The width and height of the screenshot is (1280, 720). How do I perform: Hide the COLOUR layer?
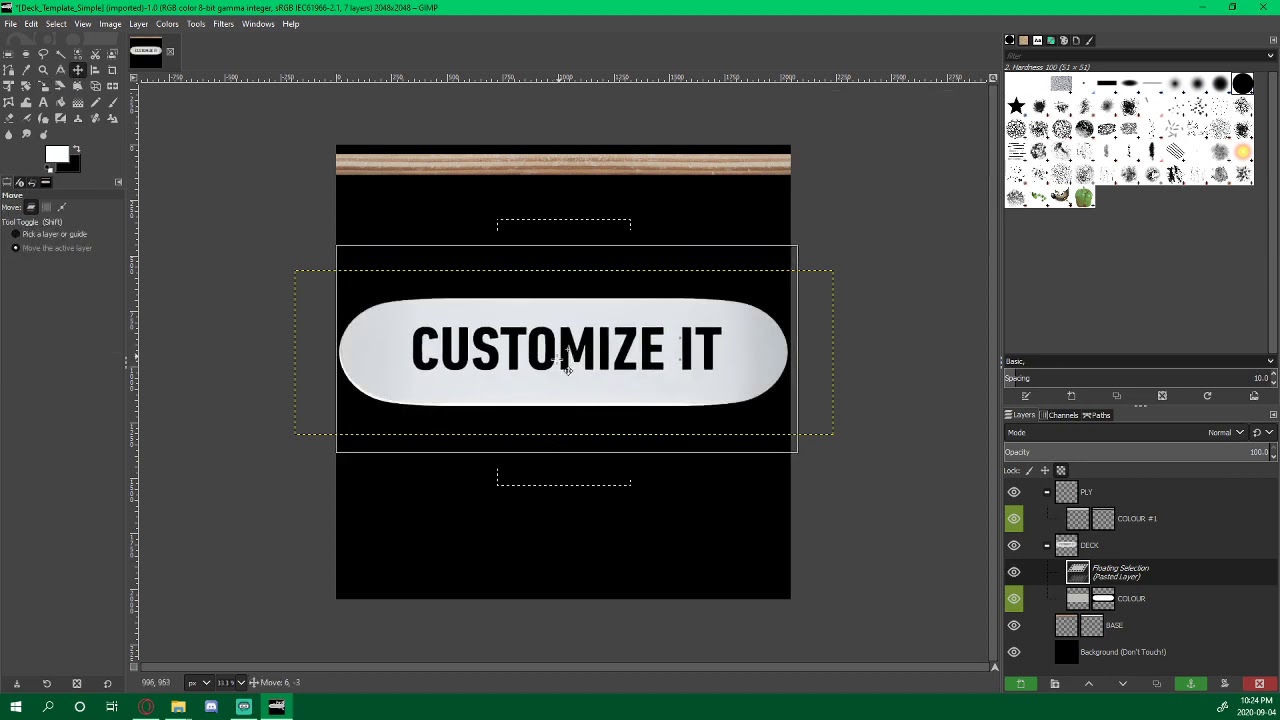pyautogui.click(x=1014, y=598)
